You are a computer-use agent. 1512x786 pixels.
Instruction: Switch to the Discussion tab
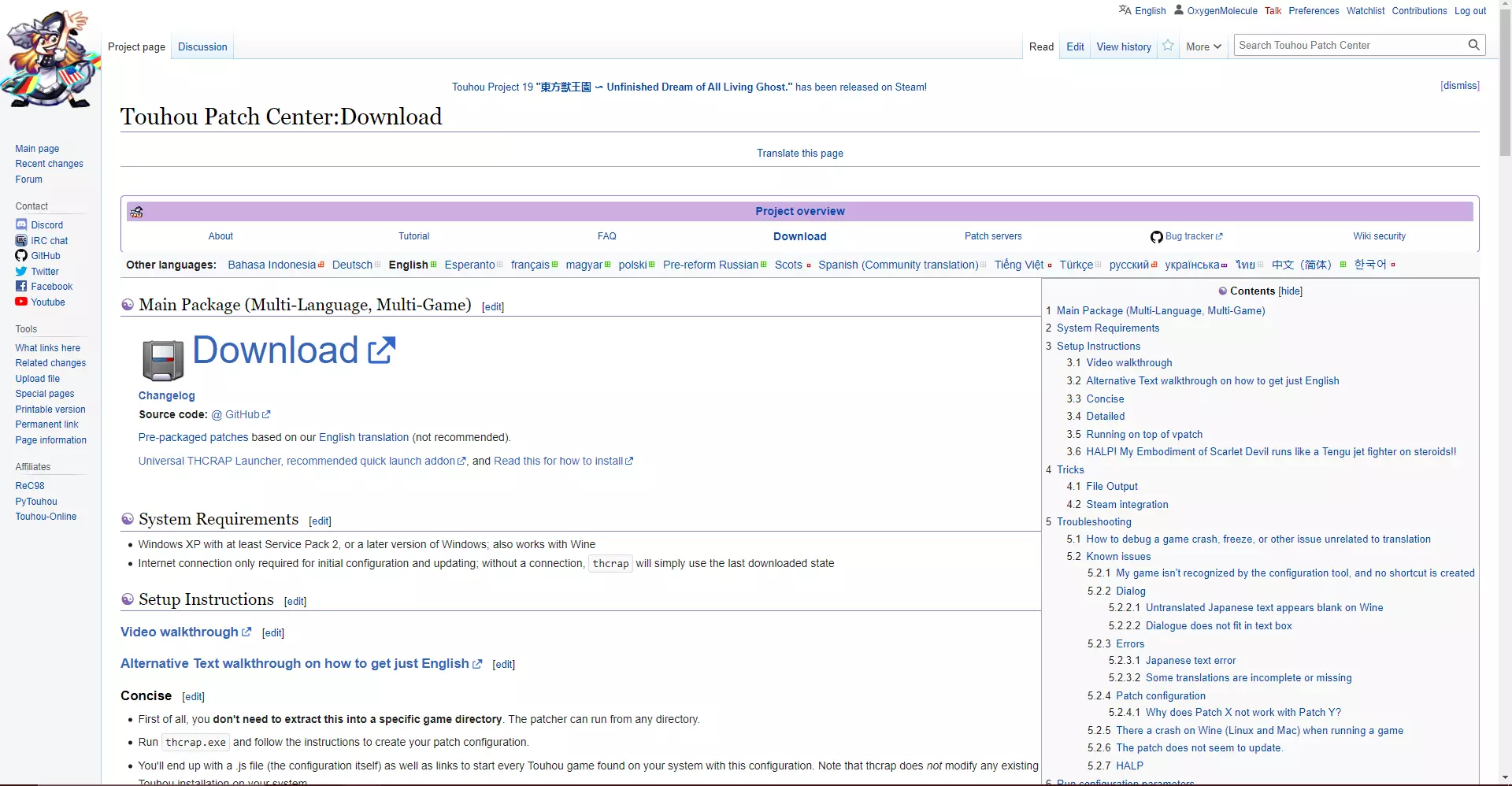coord(202,47)
